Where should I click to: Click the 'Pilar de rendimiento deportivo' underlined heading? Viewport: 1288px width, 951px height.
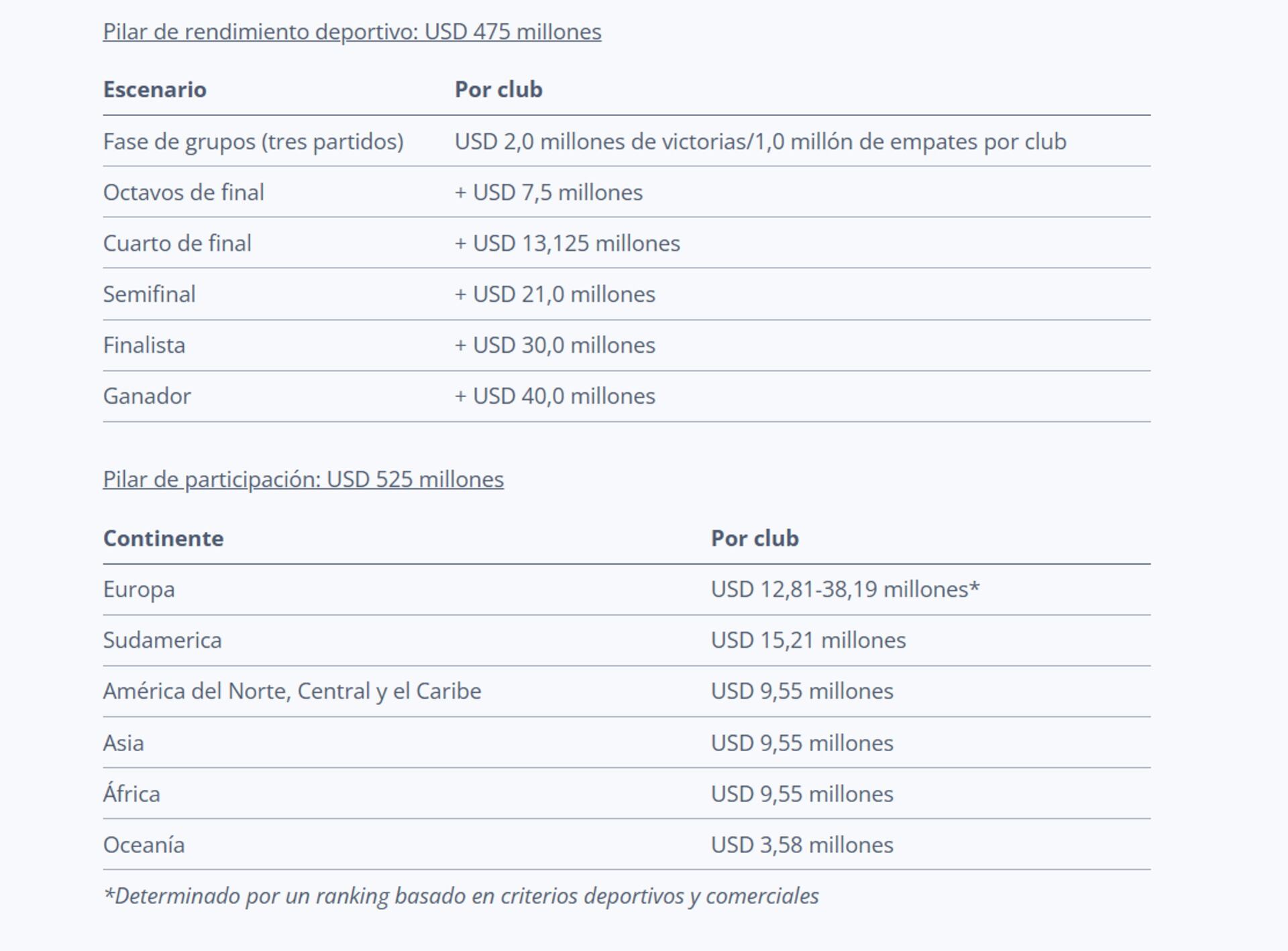pos(352,32)
